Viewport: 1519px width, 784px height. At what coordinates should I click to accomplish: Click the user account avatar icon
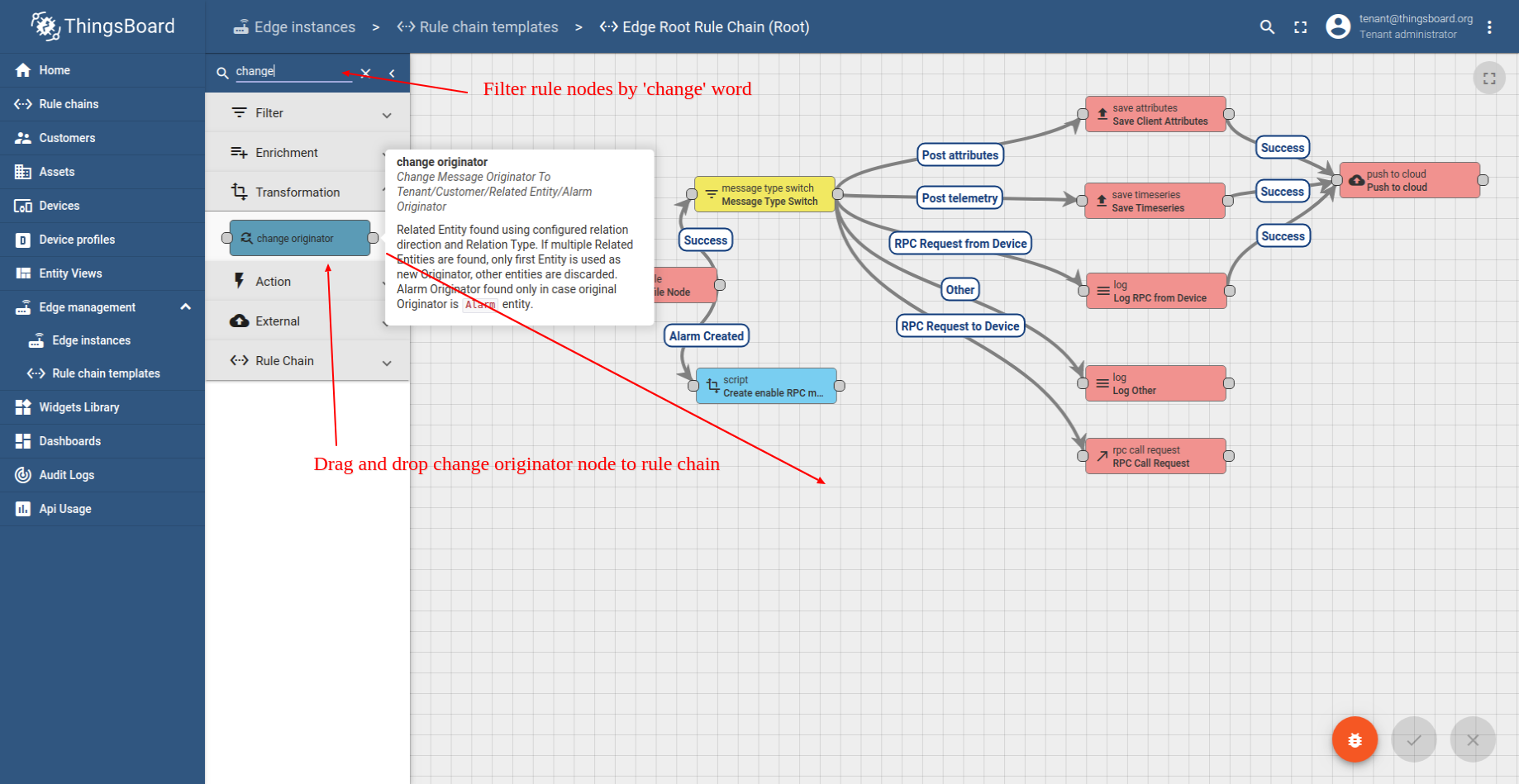1338,26
